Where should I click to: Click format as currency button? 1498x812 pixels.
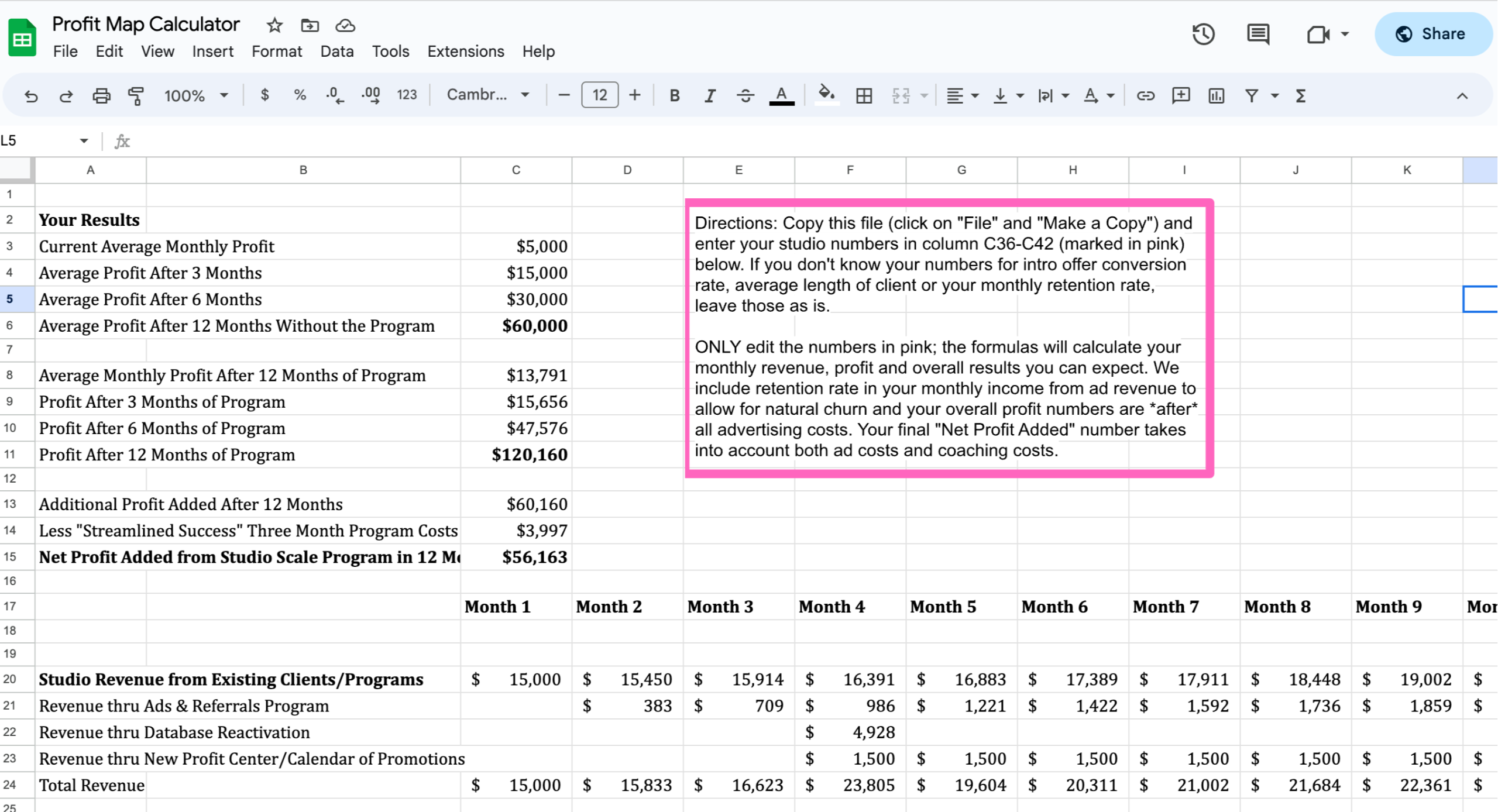coord(264,95)
